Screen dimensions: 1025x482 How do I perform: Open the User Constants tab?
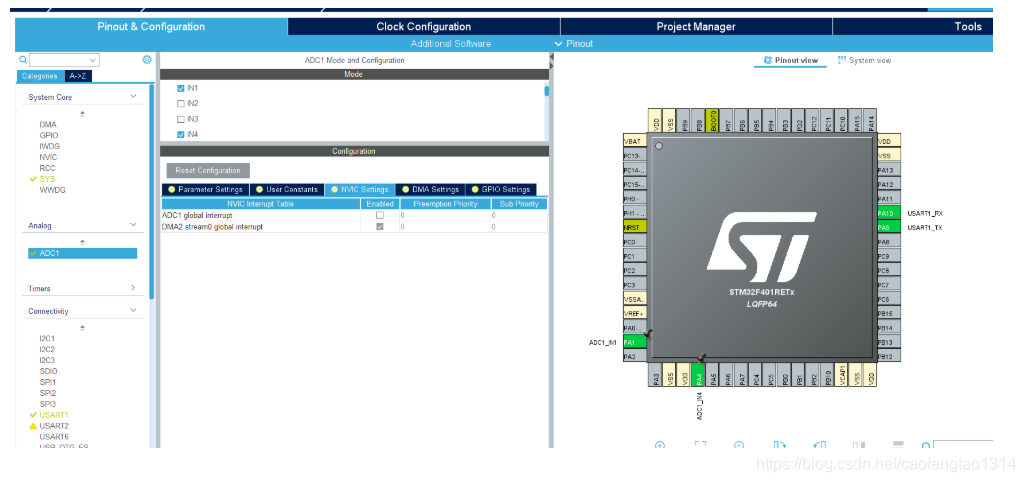(x=286, y=190)
